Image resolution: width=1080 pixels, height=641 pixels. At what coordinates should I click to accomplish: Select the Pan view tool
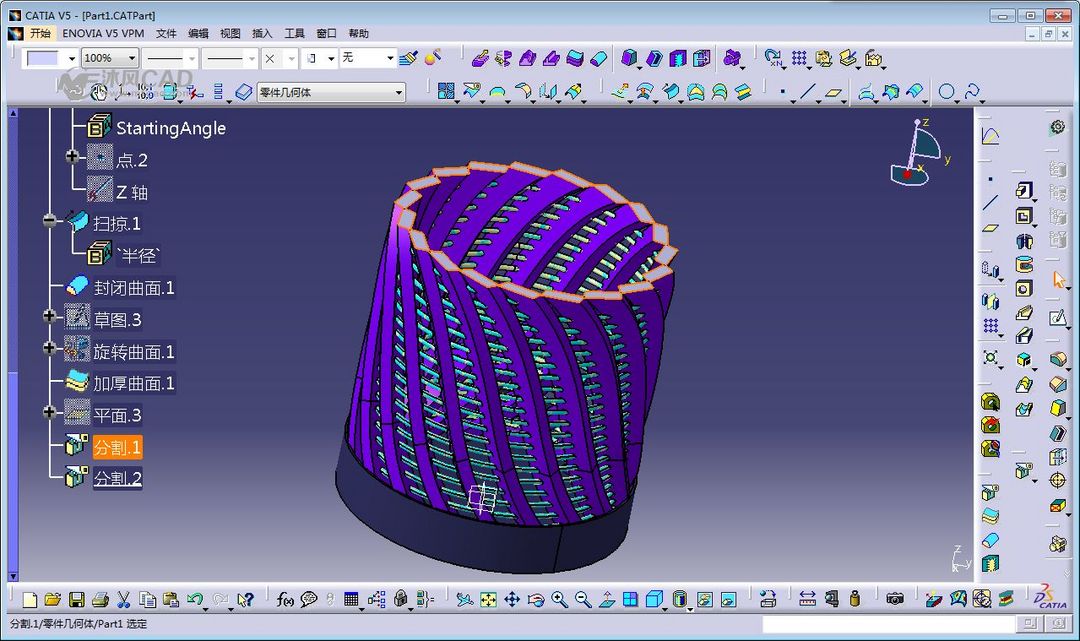[512, 600]
